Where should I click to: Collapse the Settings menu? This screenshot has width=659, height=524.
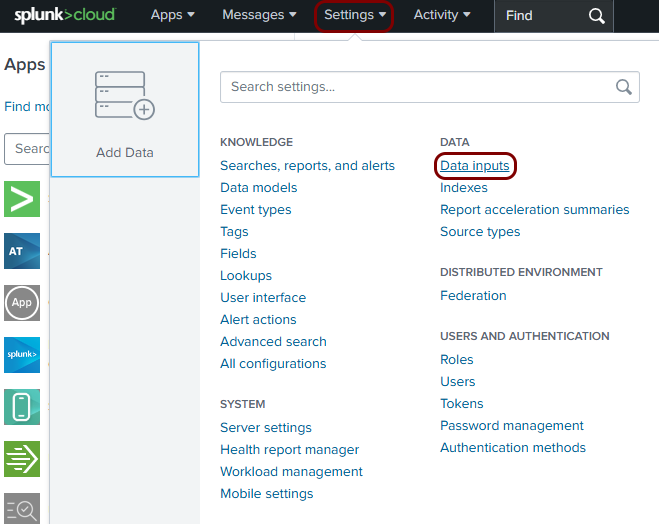tap(354, 15)
